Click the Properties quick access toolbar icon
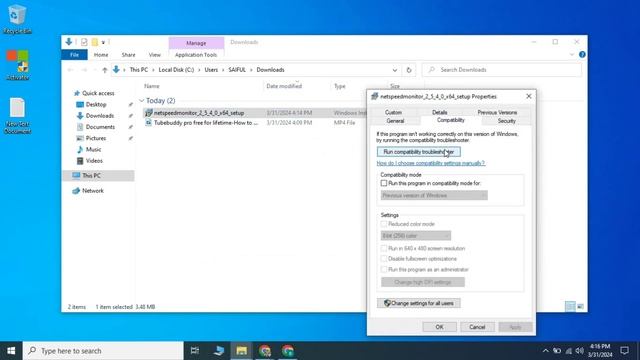 tap(84, 42)
